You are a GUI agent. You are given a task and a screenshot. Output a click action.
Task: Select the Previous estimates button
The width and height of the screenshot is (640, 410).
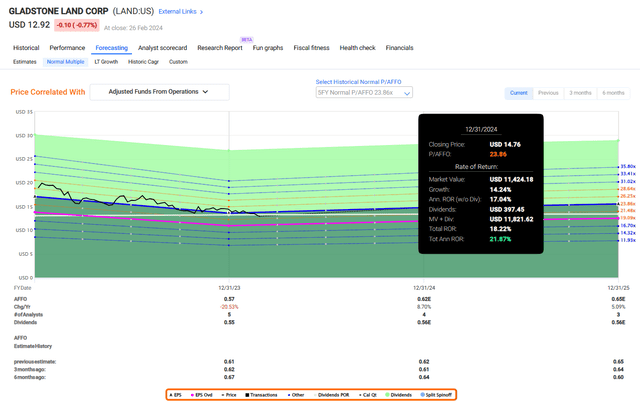(548, 93)
